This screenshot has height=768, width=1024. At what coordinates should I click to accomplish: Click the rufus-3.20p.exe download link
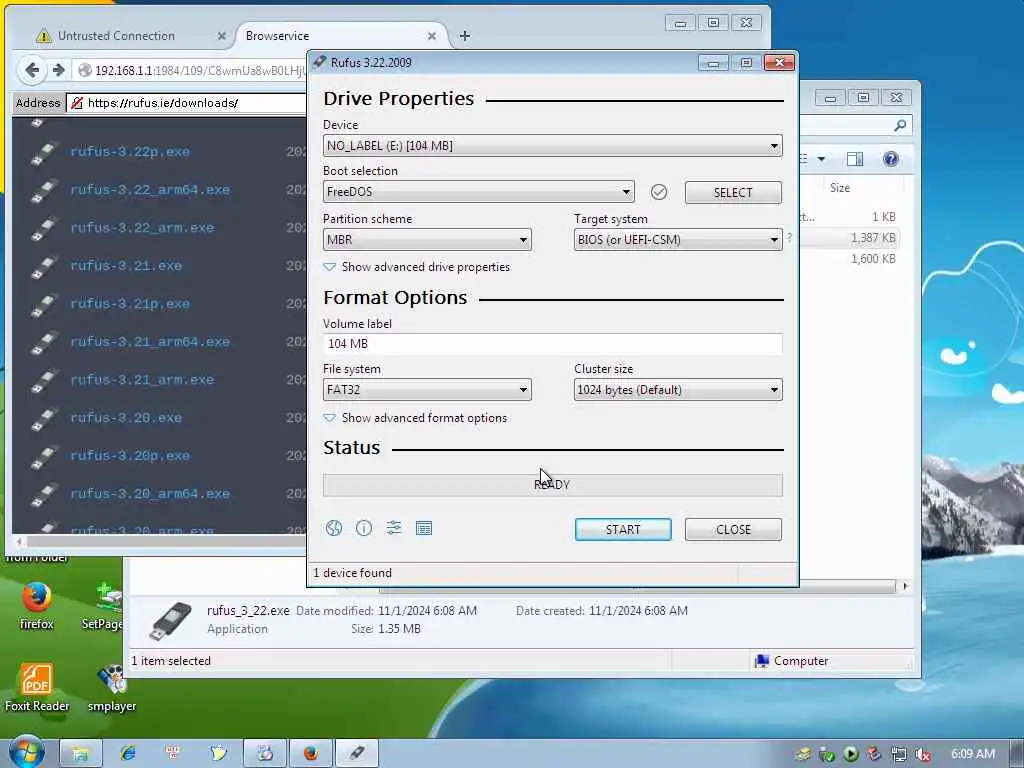pos(130,455)
